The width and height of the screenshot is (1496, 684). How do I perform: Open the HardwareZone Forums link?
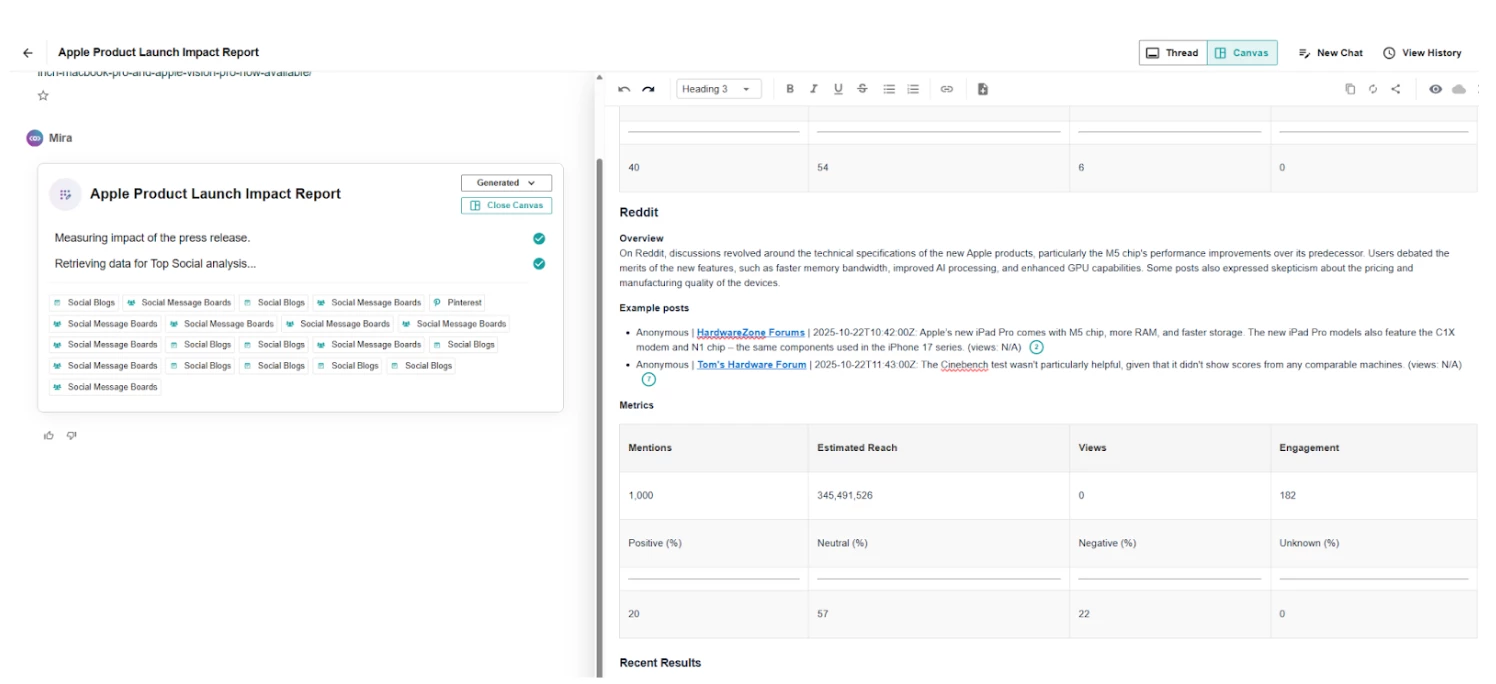click(751, 332)
